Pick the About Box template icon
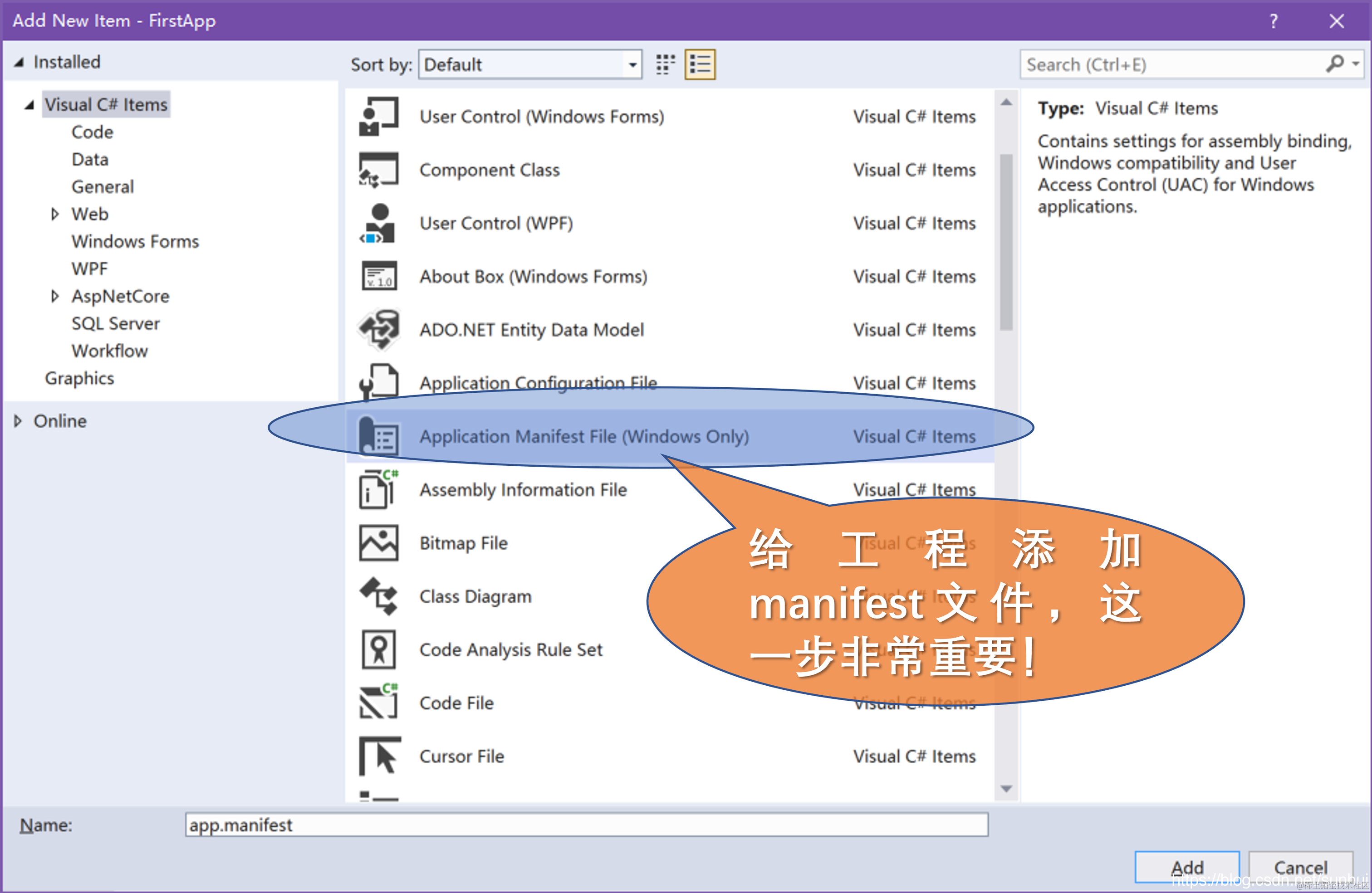Screen dimensions: 1372x893 [x=378, y=277]
